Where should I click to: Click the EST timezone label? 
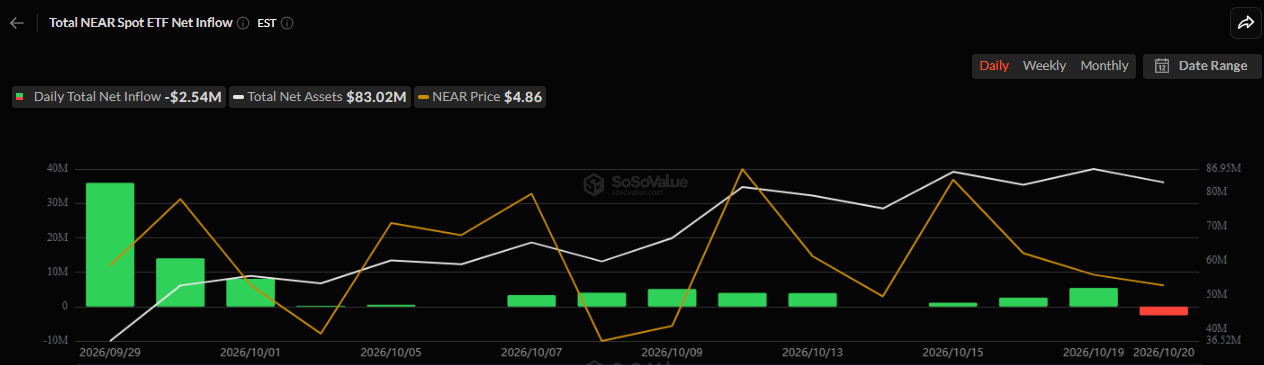[x=267, y=22]
